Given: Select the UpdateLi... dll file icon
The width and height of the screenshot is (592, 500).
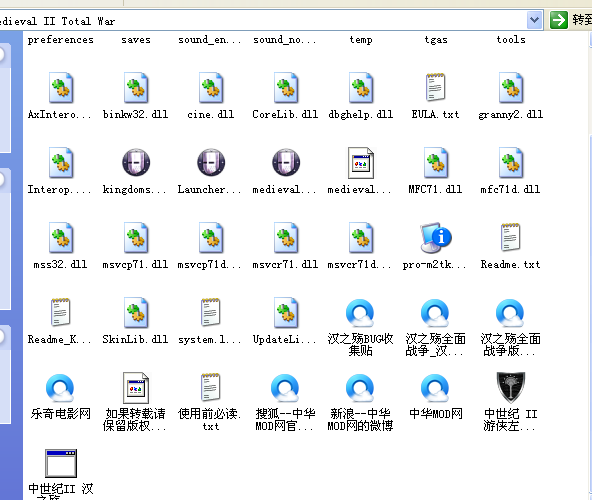Looking at the screenshot, I should pos(286,312).
